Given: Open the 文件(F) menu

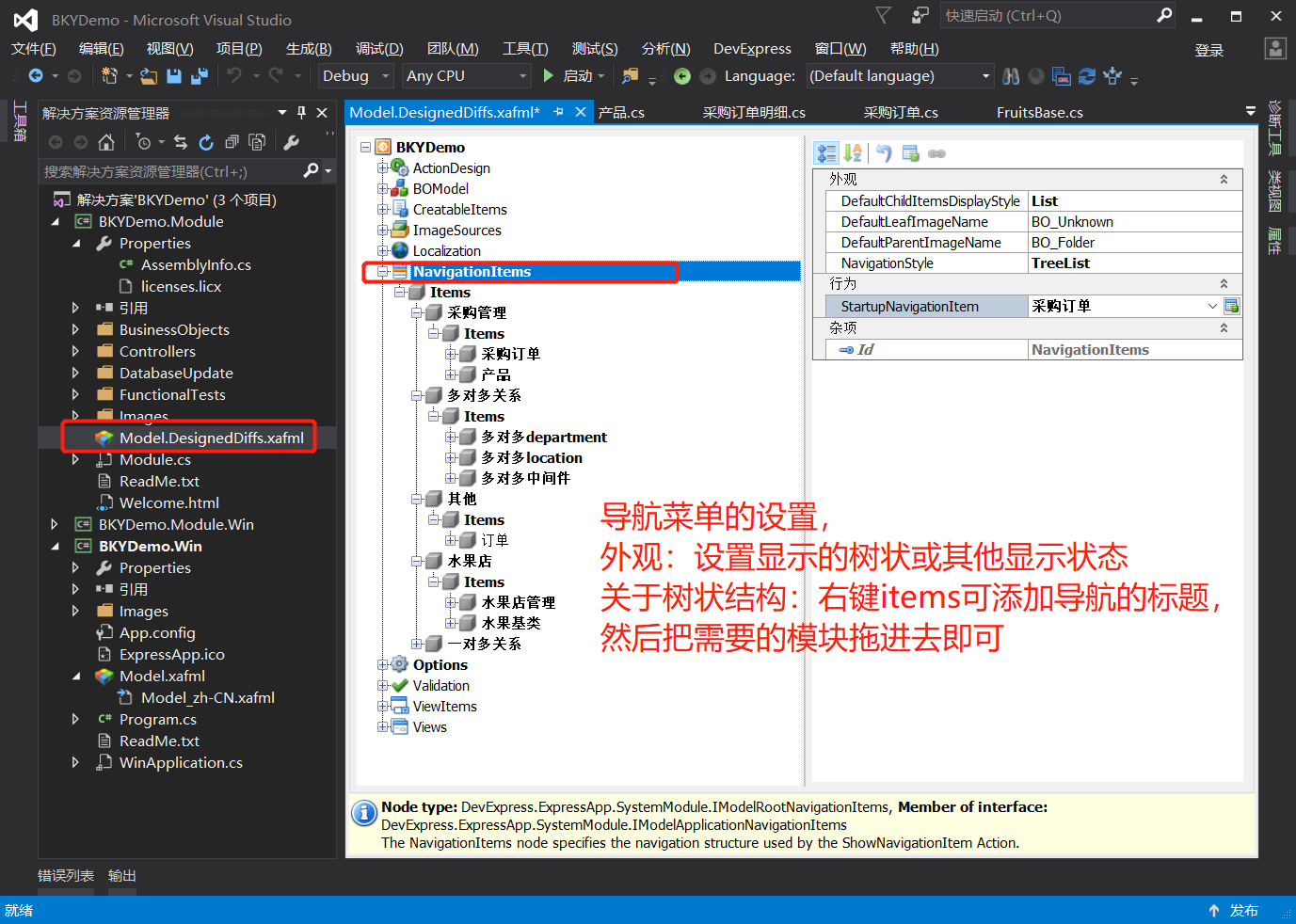Looking at the screenshot, I should click(x=34, y=49).
